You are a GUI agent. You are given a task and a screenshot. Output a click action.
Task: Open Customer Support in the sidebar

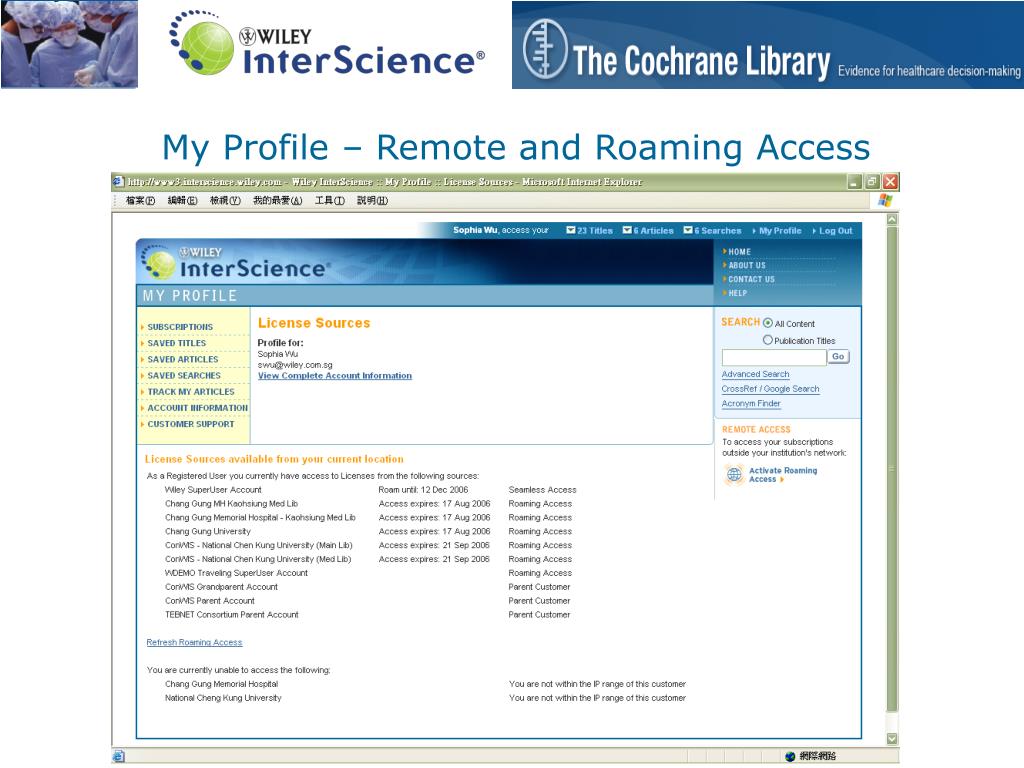point(191,424)
